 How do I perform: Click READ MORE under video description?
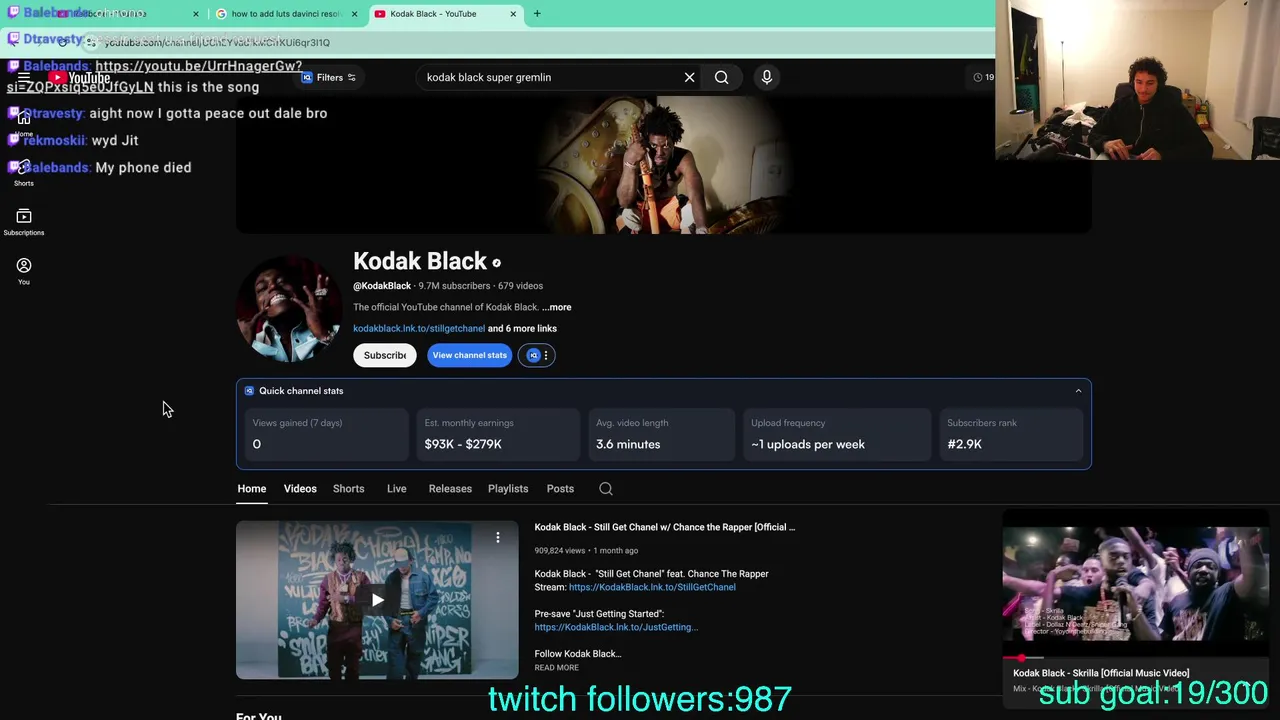pyautogui.click(x=556, y=667)
